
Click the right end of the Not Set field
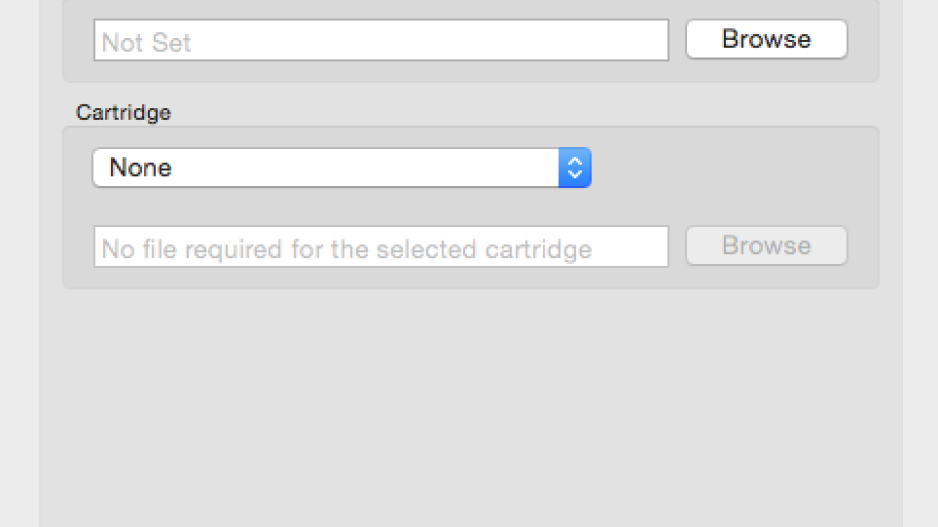point(646,40)
